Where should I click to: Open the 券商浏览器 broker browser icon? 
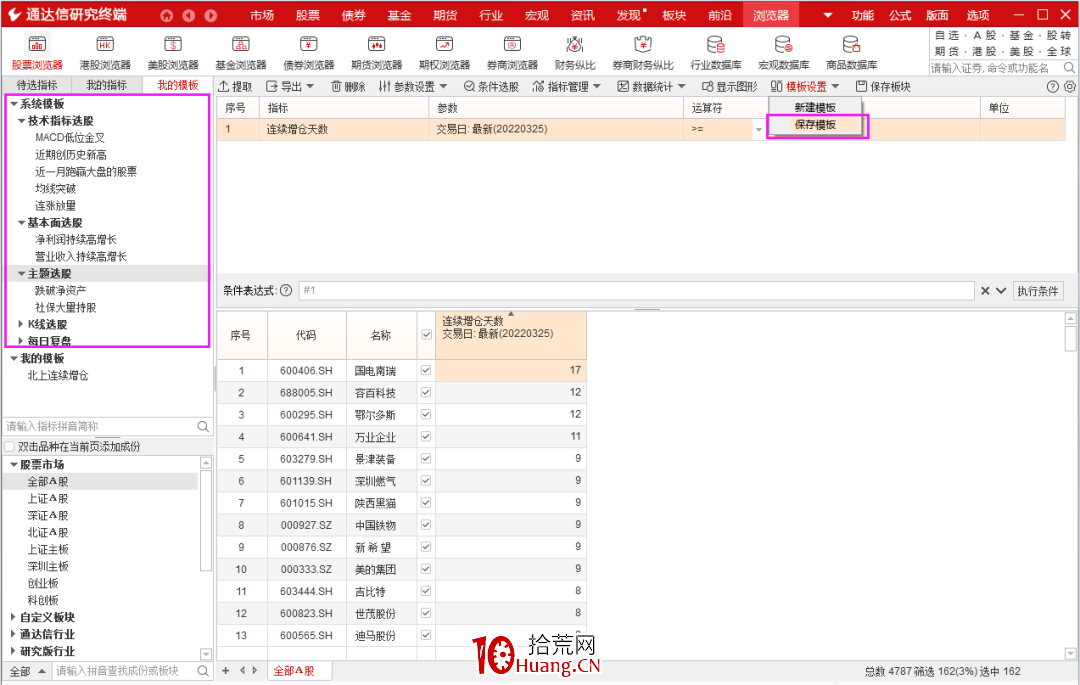pyautogui.click(x=512, y=52)
